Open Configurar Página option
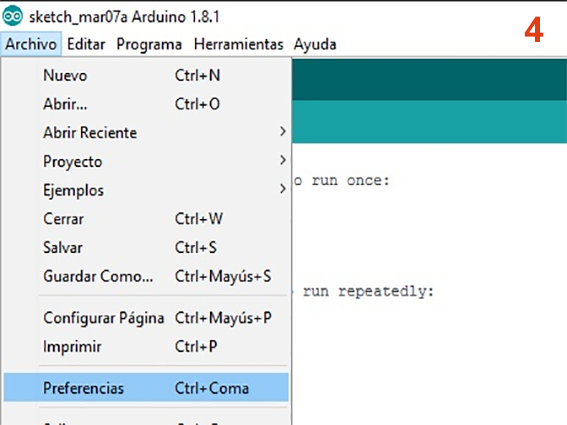Screen dimensions: 567x425 tap(146, 318)
